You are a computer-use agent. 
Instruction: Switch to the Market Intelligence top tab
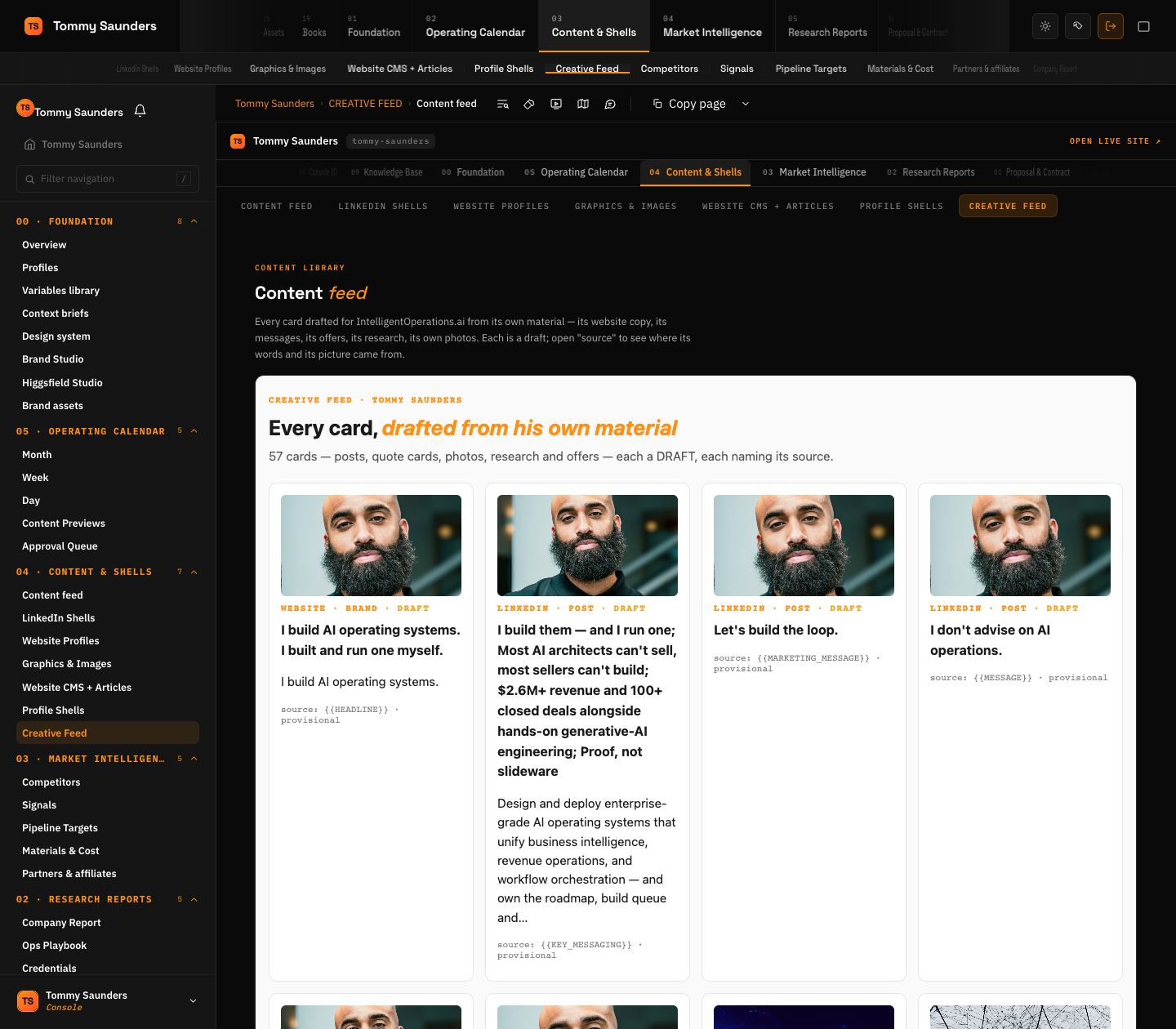coord(712,26)
